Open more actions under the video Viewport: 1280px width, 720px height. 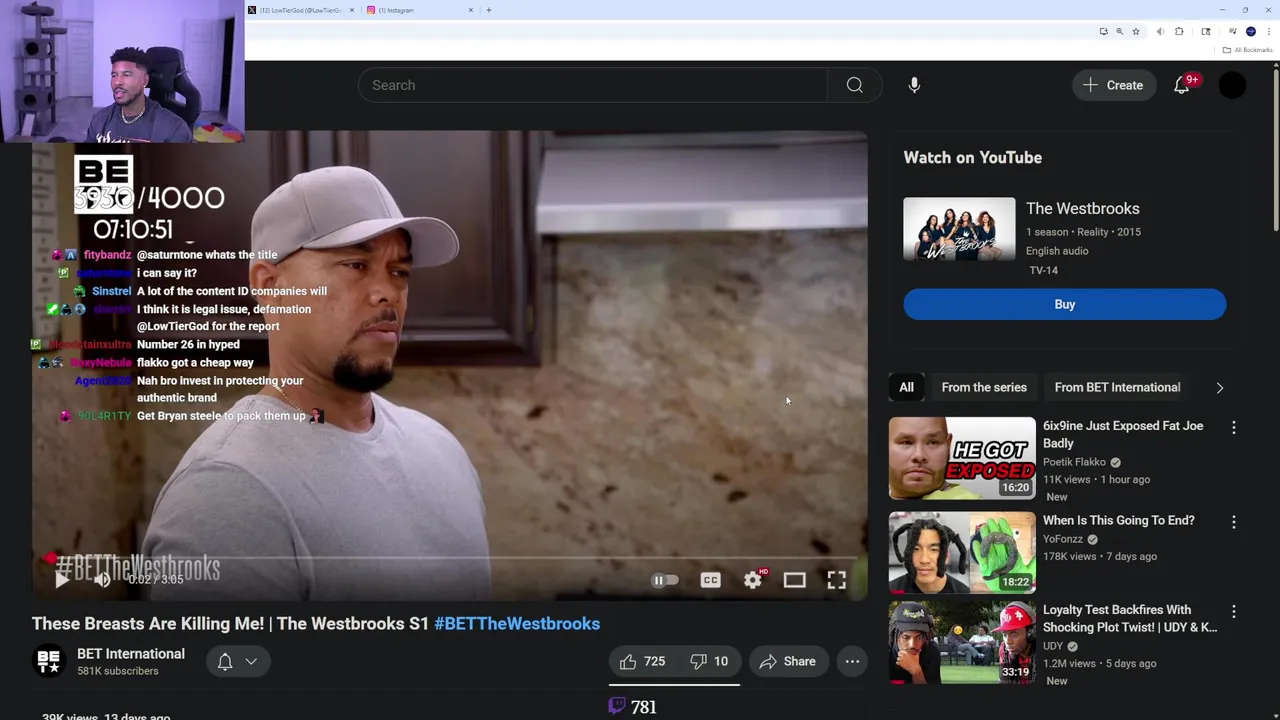click(x=852, y=661)
